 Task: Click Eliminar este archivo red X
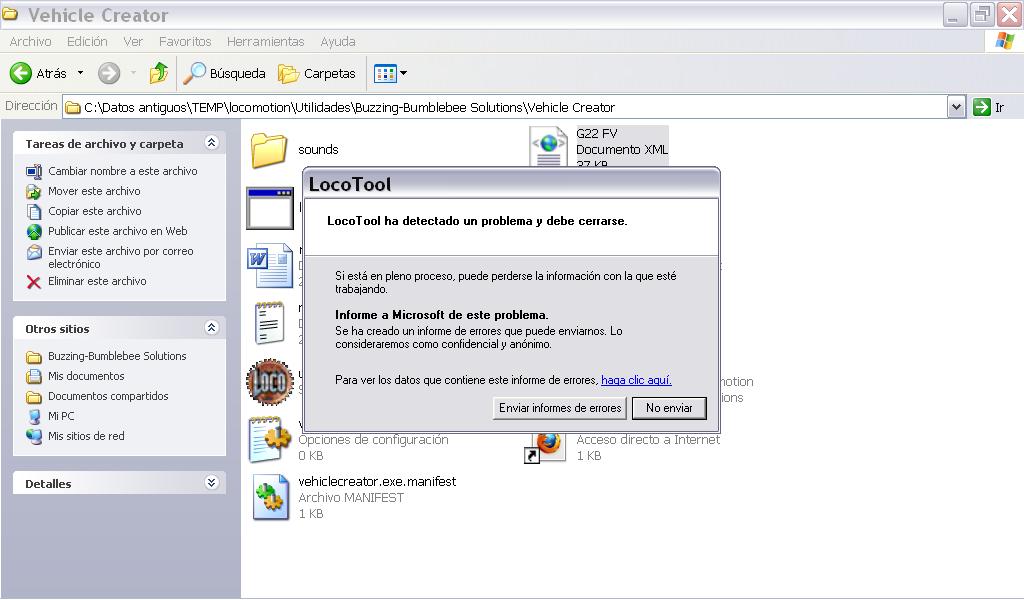[34, 282]
